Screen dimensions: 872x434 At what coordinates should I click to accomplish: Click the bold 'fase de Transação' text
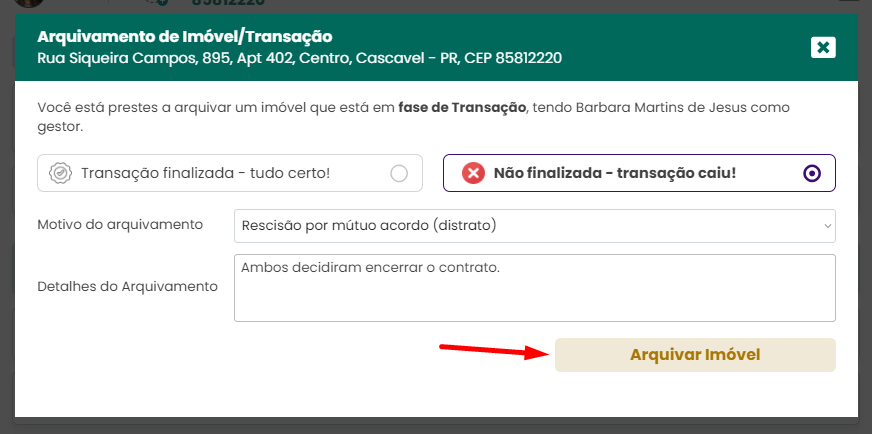pyautogui.click(x=462, y=107)
